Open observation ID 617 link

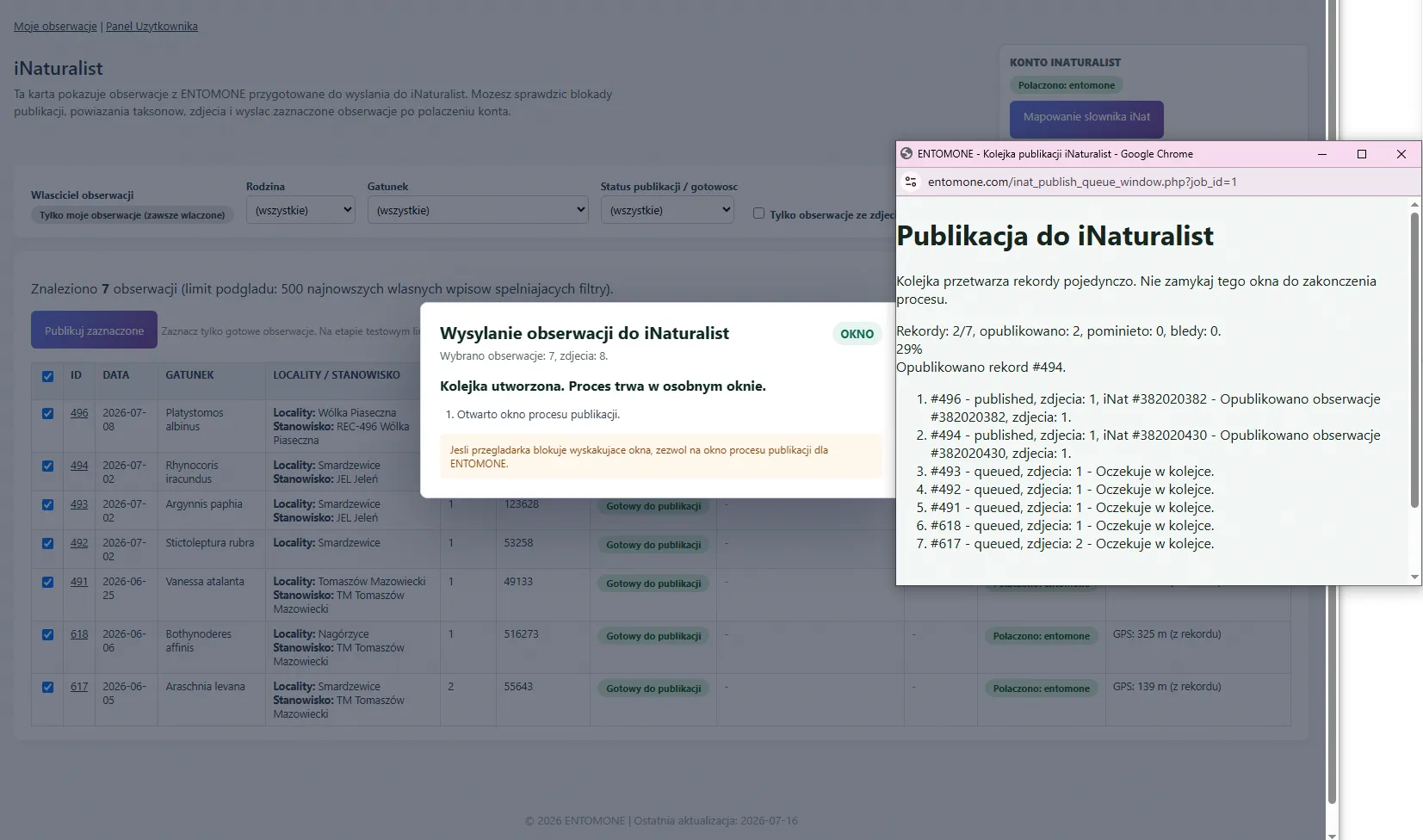[79, 687]
